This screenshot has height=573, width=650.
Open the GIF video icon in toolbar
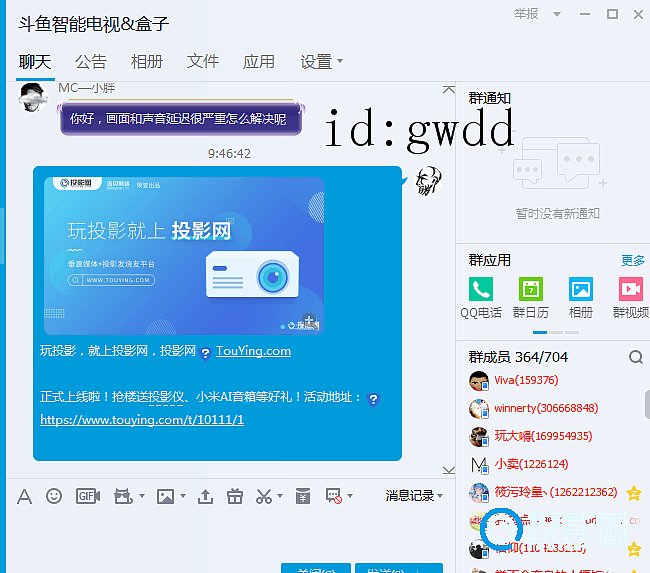point(88,496)
